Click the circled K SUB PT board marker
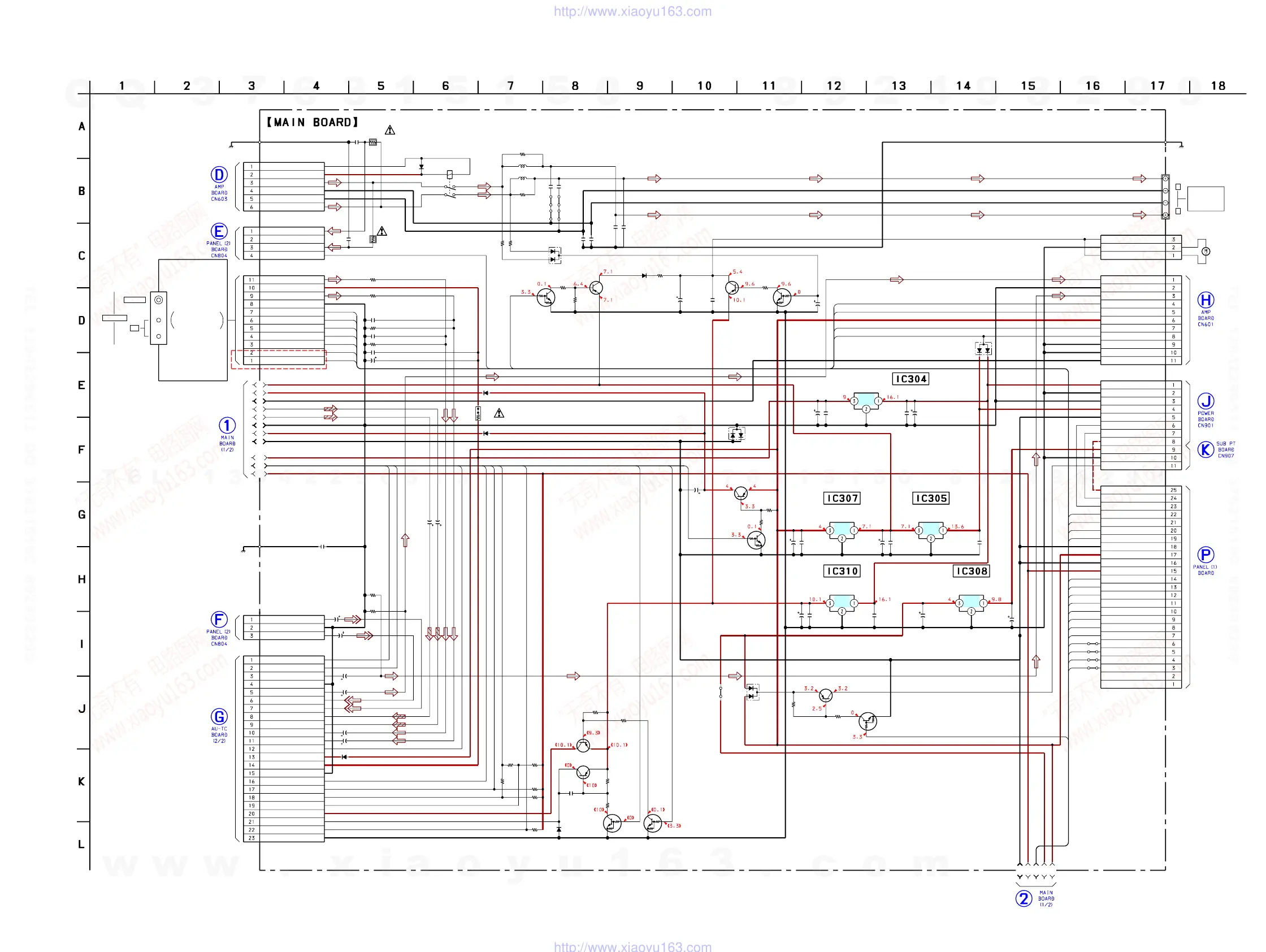 click(1206, 449)
